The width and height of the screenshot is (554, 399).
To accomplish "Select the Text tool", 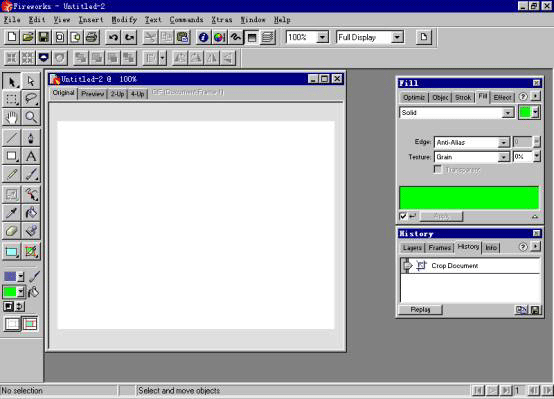I will point(31,156).
